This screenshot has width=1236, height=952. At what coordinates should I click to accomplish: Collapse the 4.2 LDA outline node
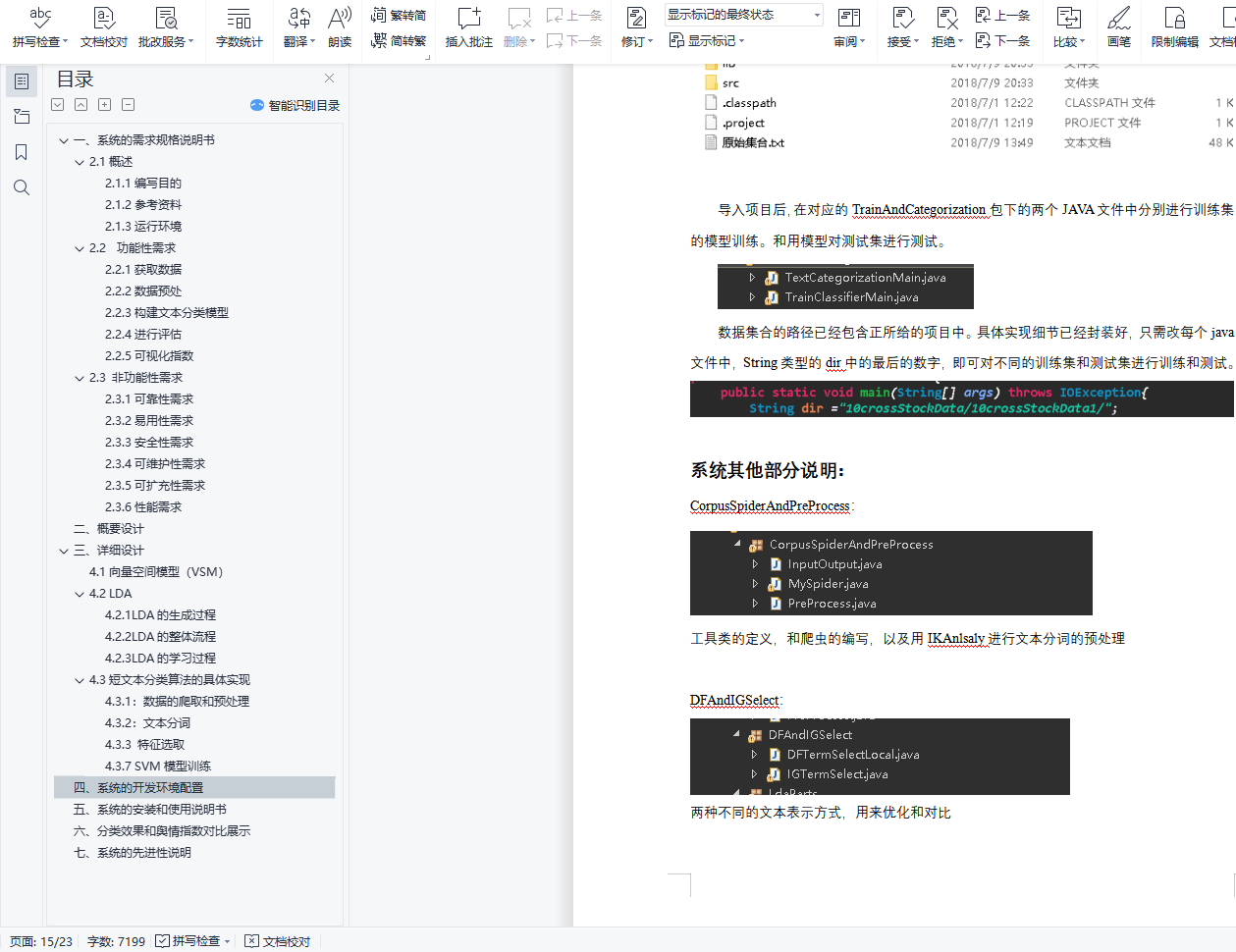80,594
